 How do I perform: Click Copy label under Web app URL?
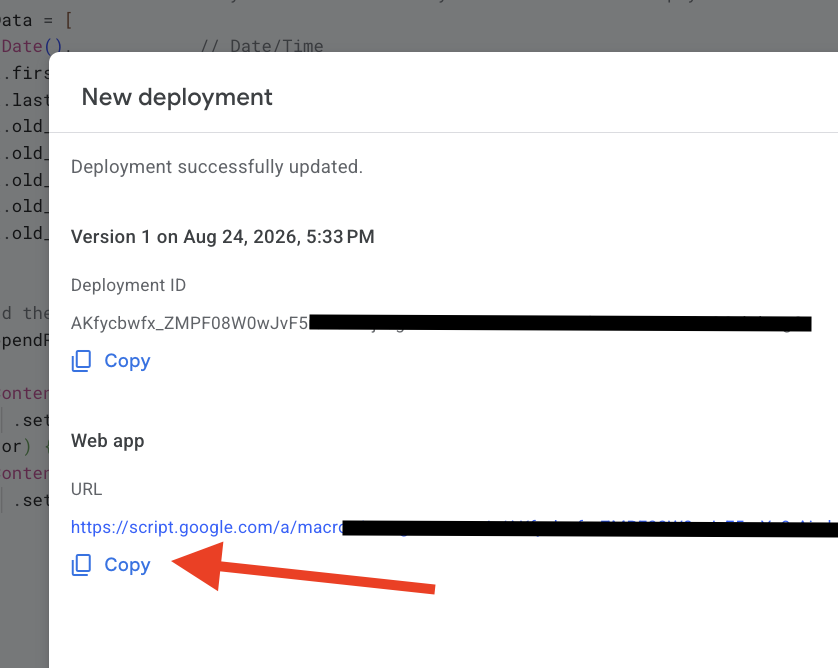[127, 565]
